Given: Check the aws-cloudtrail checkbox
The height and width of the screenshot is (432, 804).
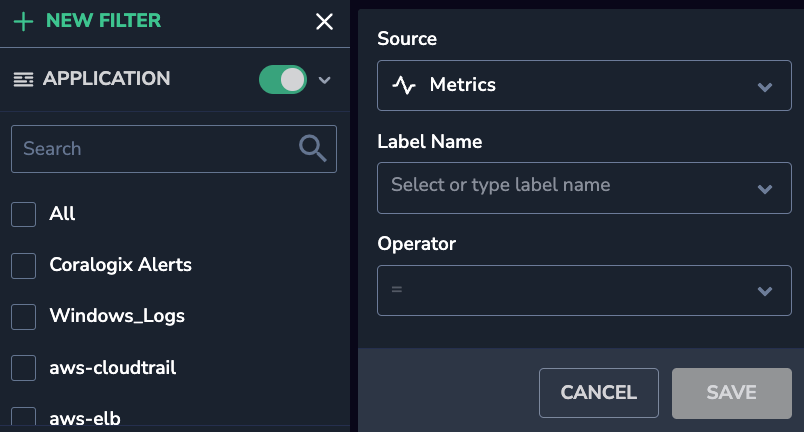Looking at the screenshot, I should (x=24, y=368).
